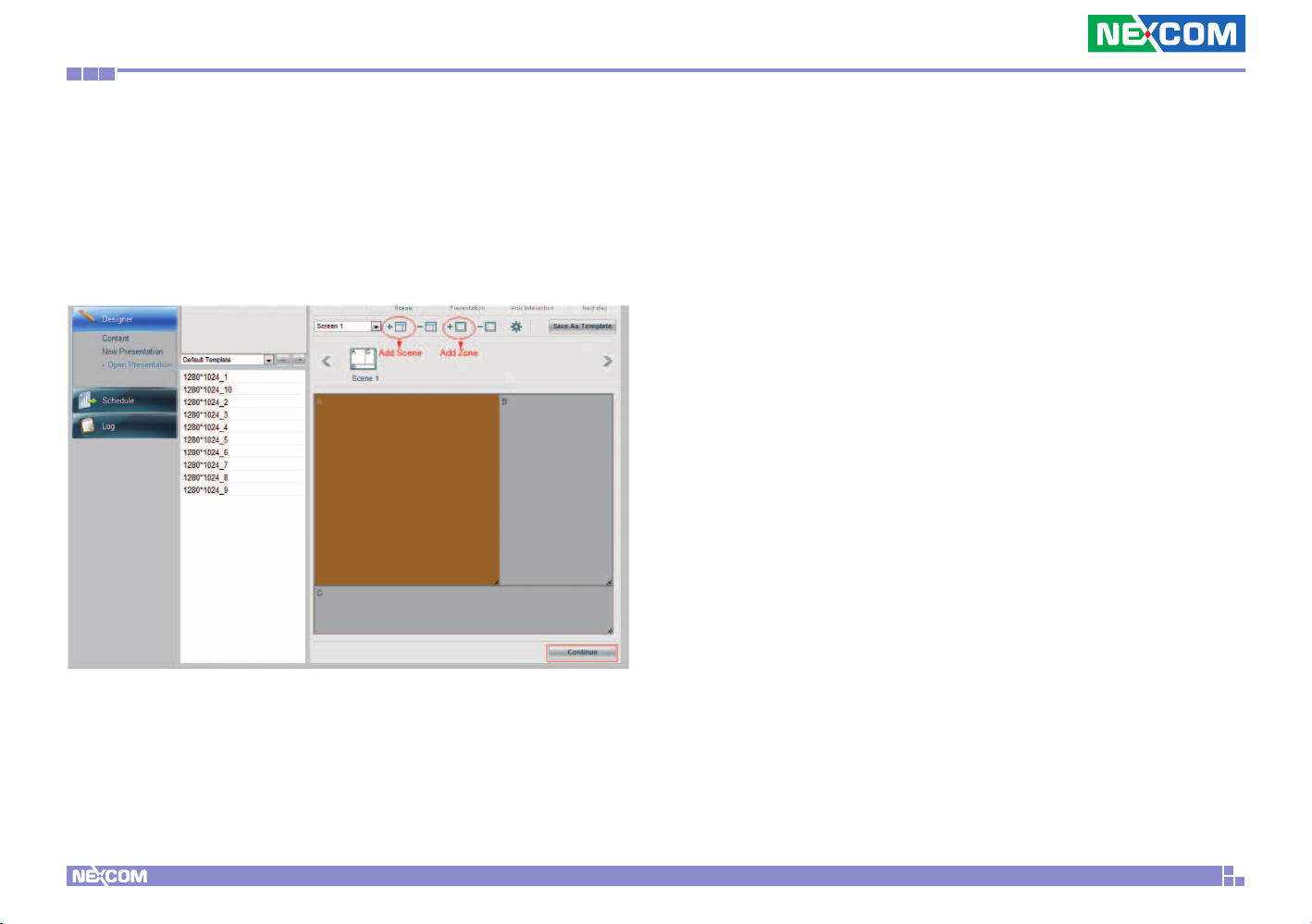Click the Remove Zone minus icon

tap(487, 326)
